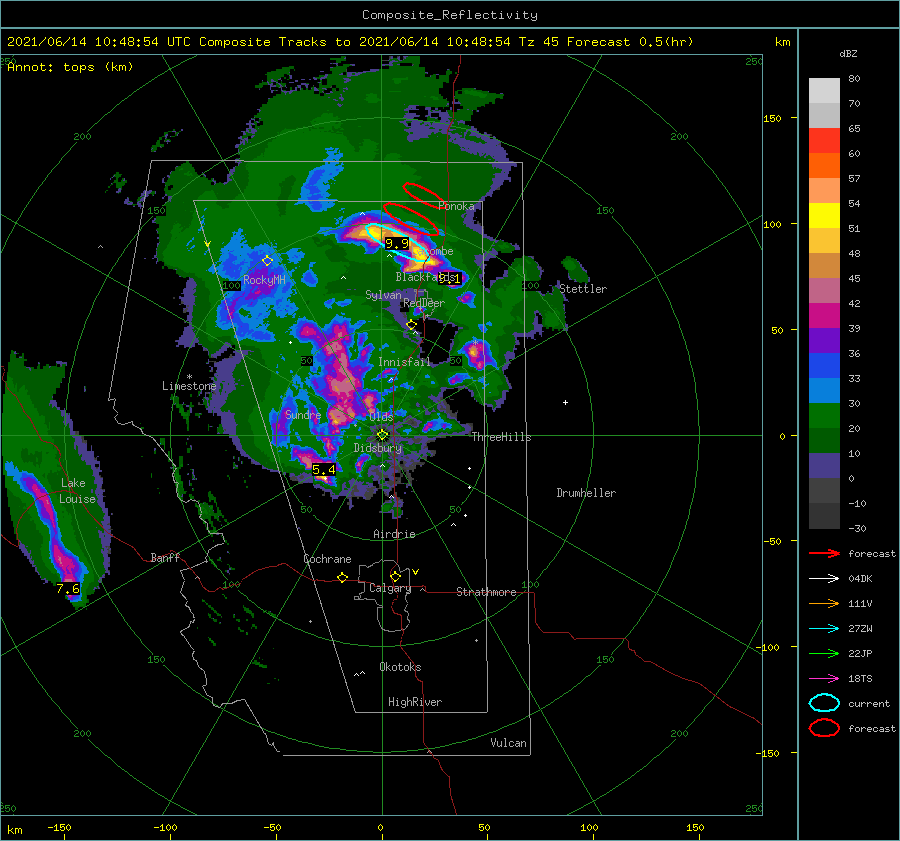
Task: Click the 7.6 storm top label
Action: (68, 588)
